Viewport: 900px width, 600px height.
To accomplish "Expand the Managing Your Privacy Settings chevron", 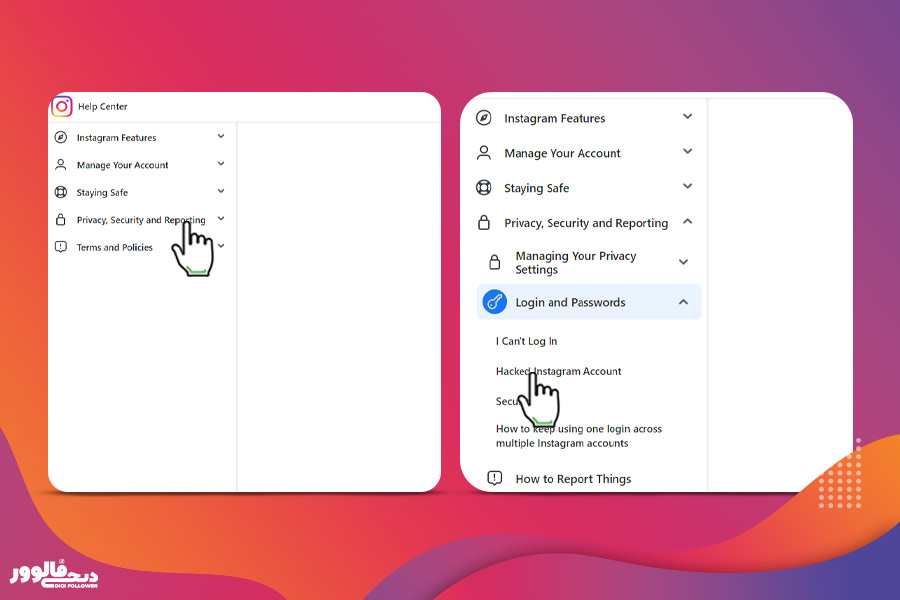I will pyautogui.click(x=683, y=262).
